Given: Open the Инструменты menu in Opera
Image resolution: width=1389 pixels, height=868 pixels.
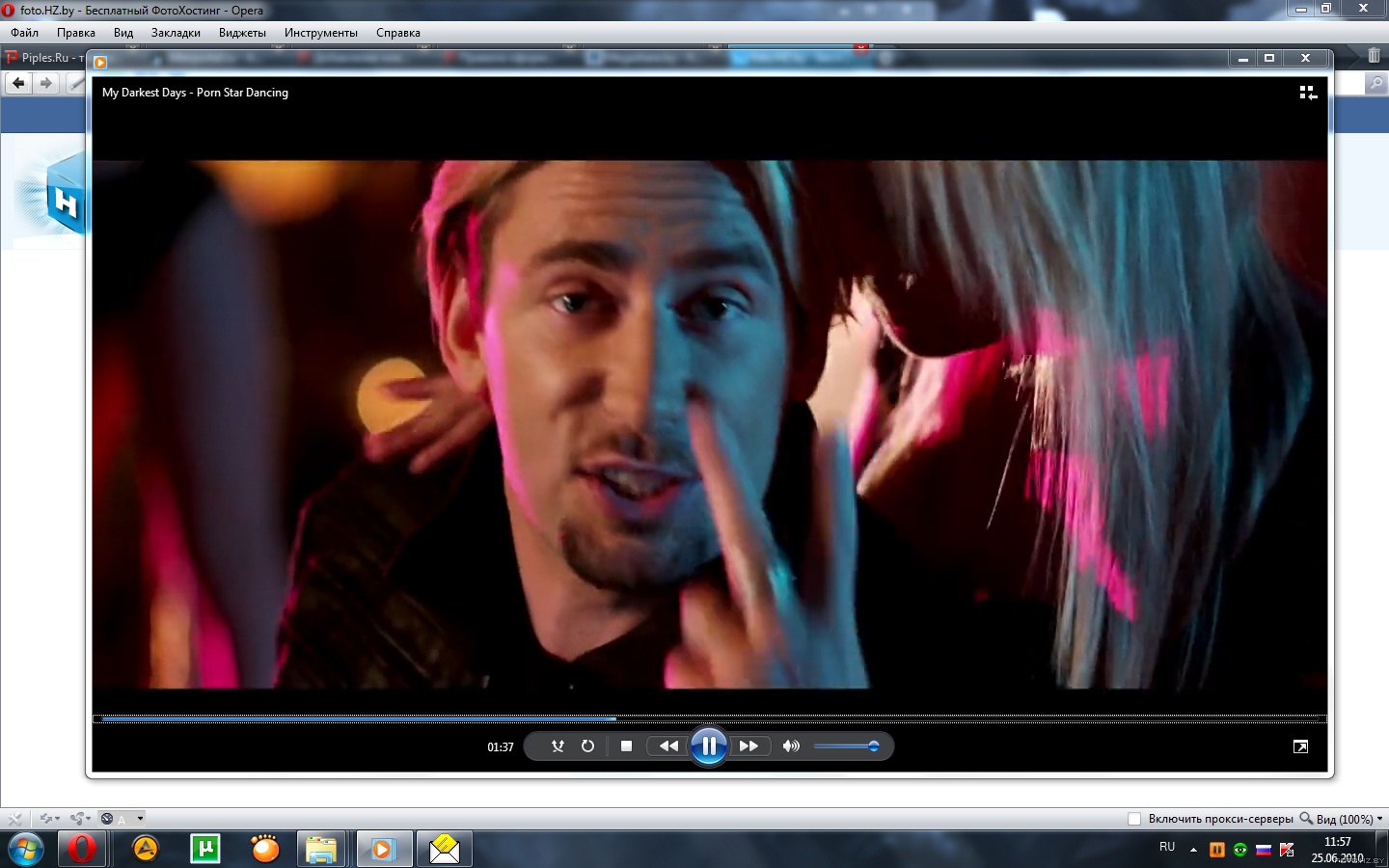Looking at the screenshot, I should [320, 33].
